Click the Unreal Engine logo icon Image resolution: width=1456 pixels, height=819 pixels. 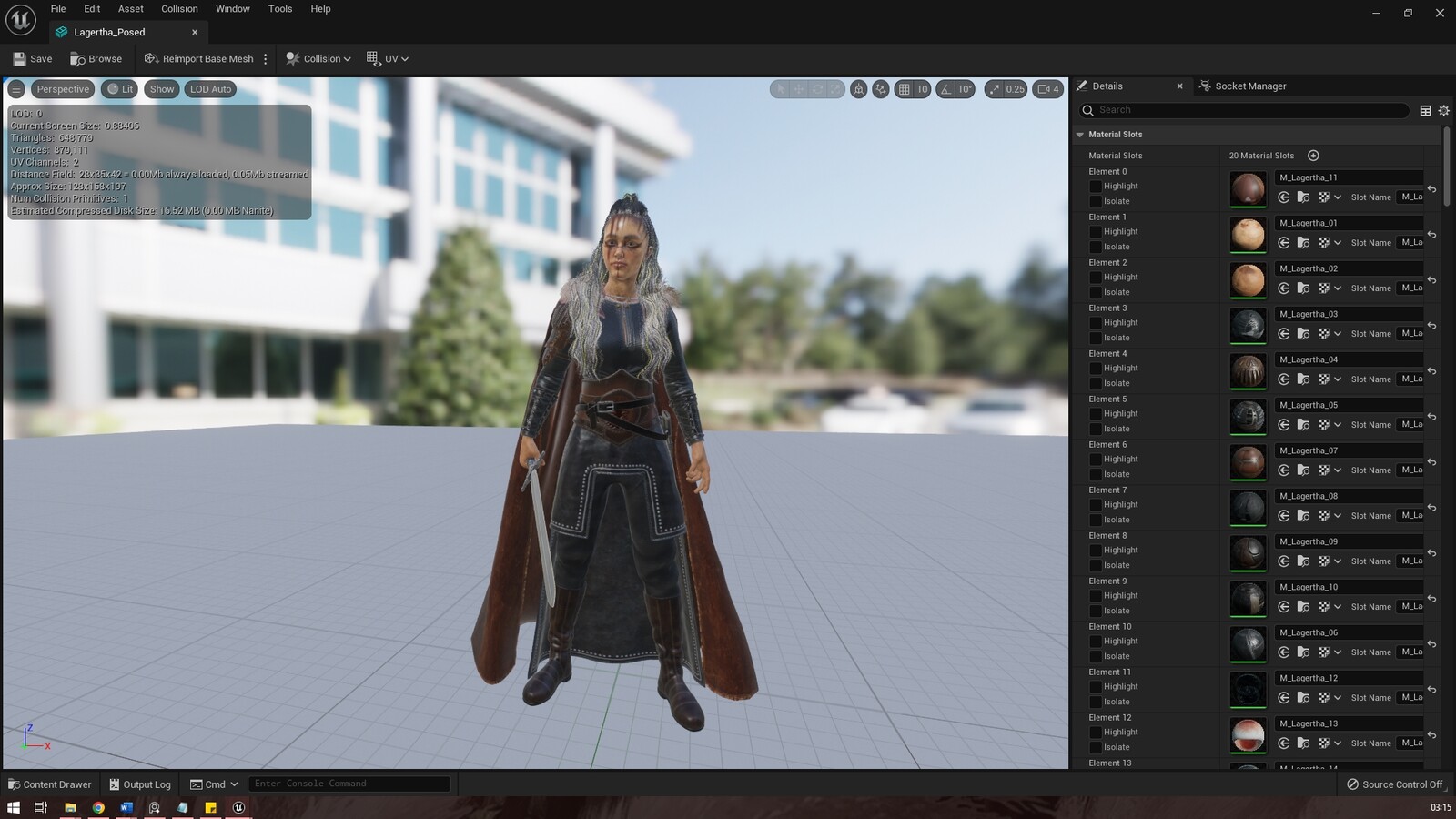[20, 19]
